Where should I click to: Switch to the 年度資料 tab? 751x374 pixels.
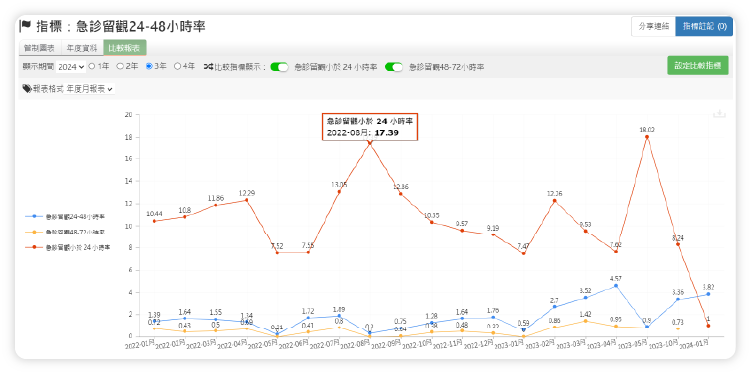pos(82,48)
